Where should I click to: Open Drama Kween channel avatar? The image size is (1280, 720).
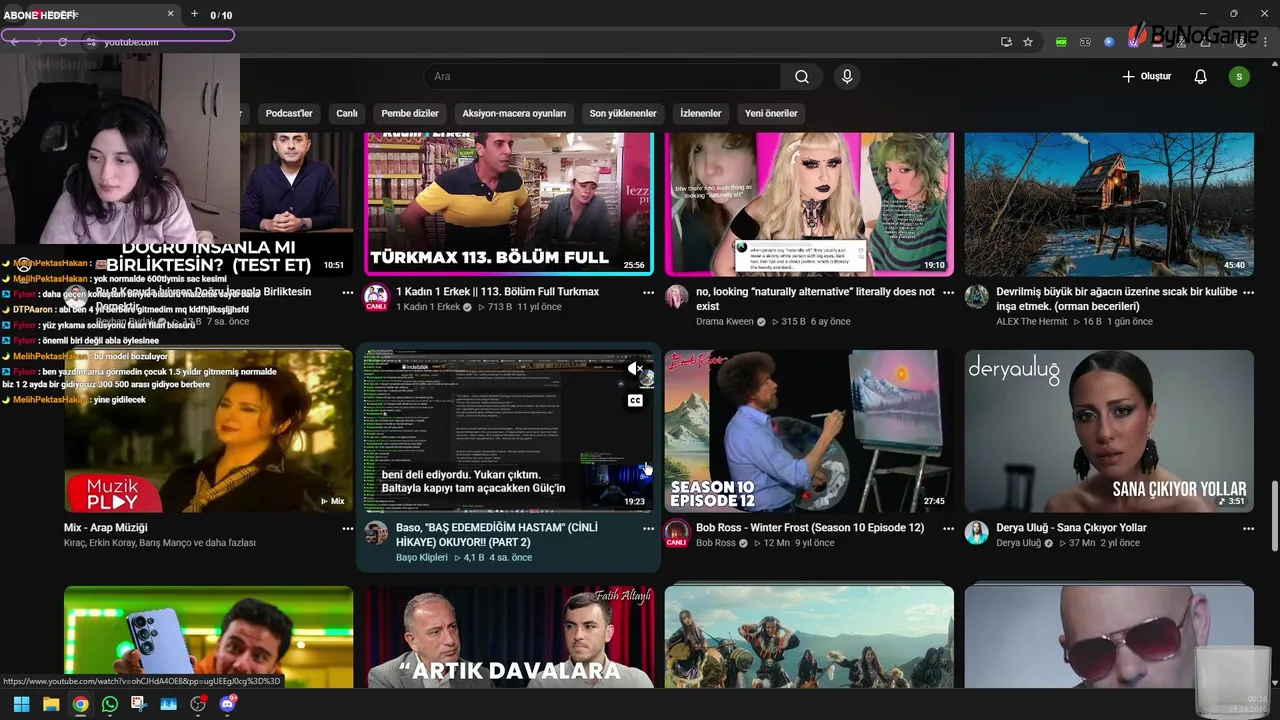click(676, 296)
